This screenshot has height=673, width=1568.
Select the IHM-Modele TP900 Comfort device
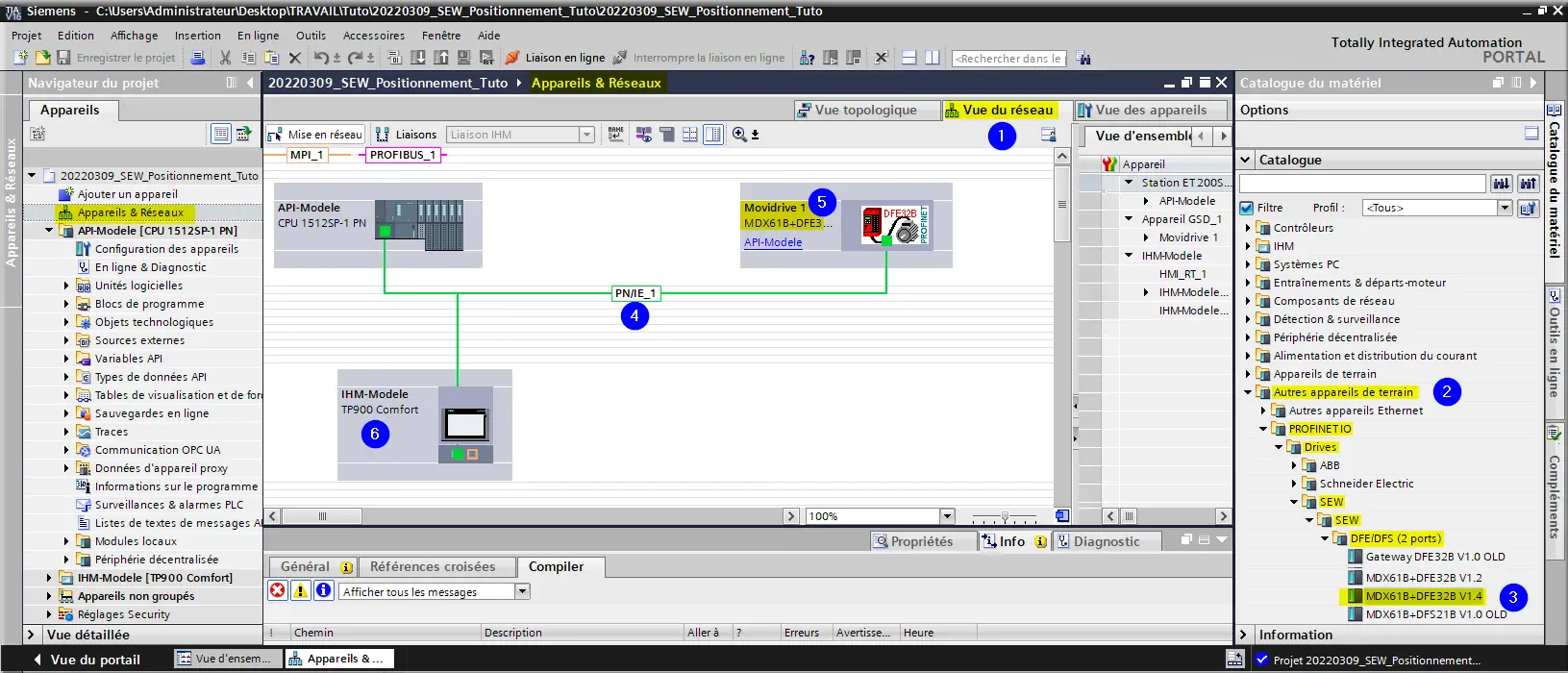(424, 424)
